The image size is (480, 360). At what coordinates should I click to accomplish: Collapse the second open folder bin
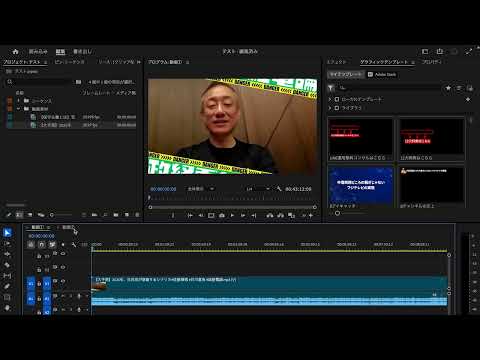[18, 109]
